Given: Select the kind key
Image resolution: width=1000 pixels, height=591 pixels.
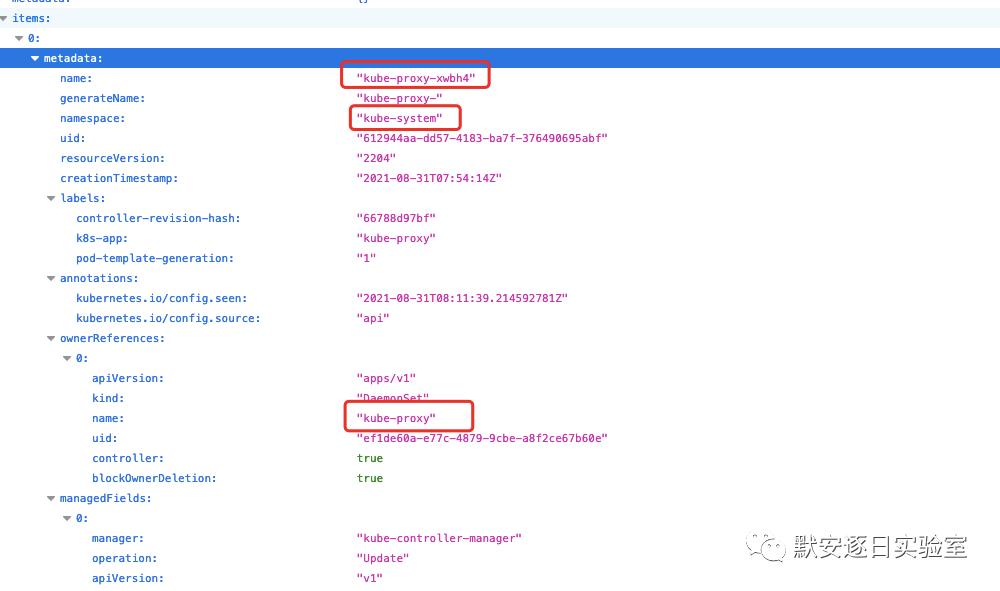Looking at the screenshot, I should click(108, 398).
